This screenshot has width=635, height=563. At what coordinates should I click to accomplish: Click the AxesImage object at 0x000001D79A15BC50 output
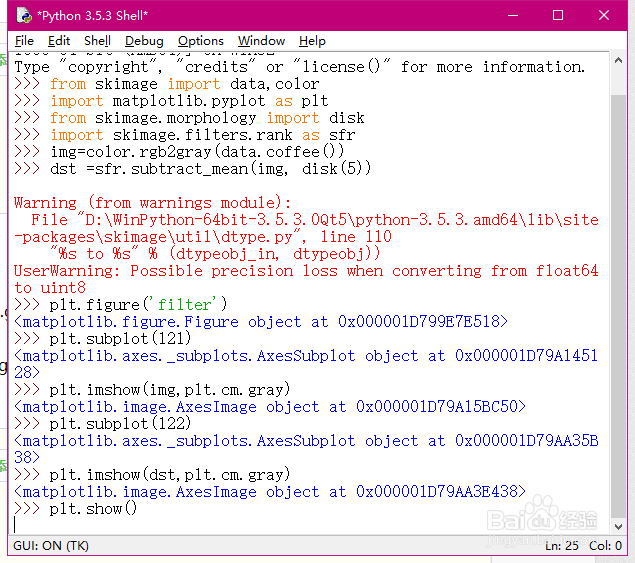point(270,407)
